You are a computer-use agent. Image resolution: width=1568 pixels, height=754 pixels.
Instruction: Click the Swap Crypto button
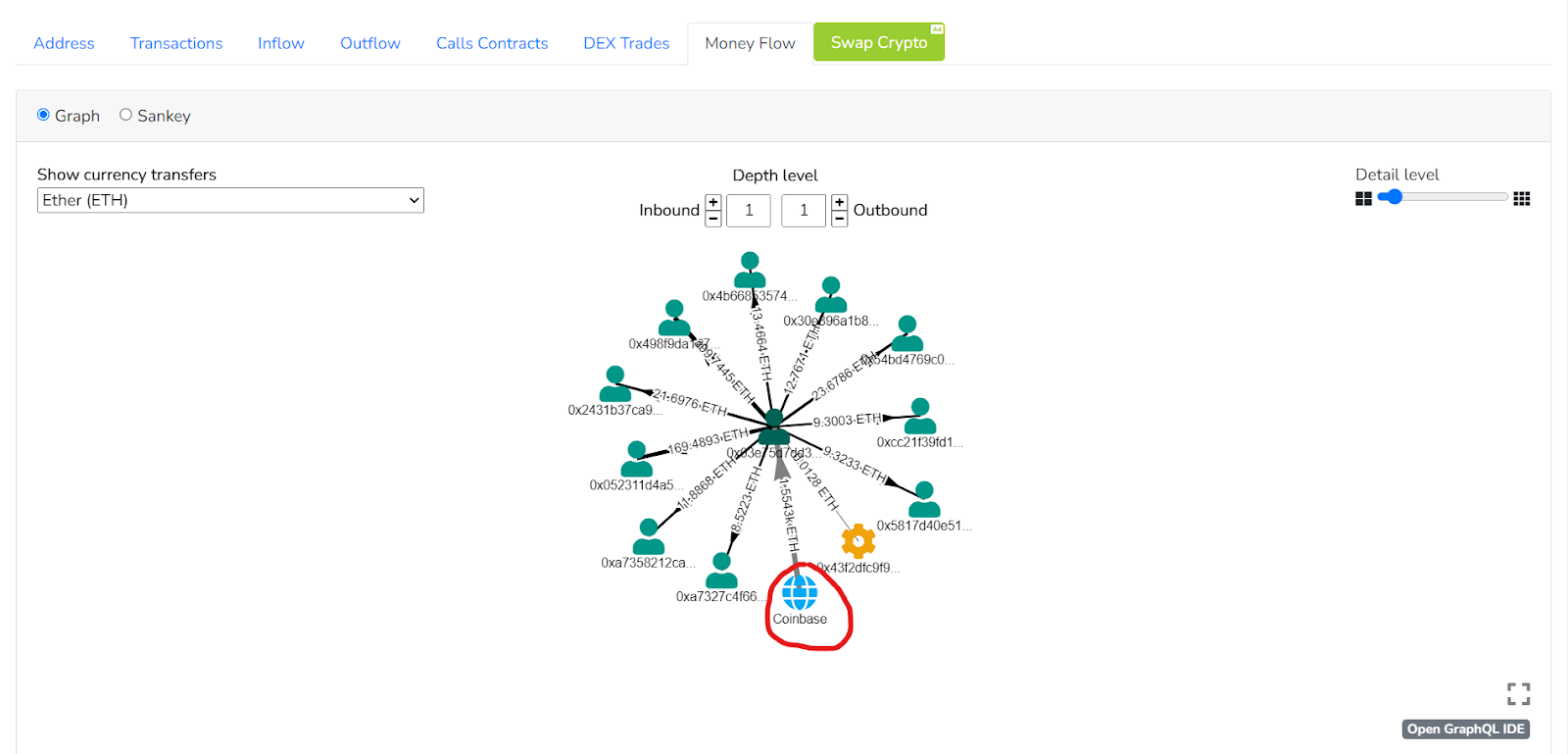click(878, 42)
